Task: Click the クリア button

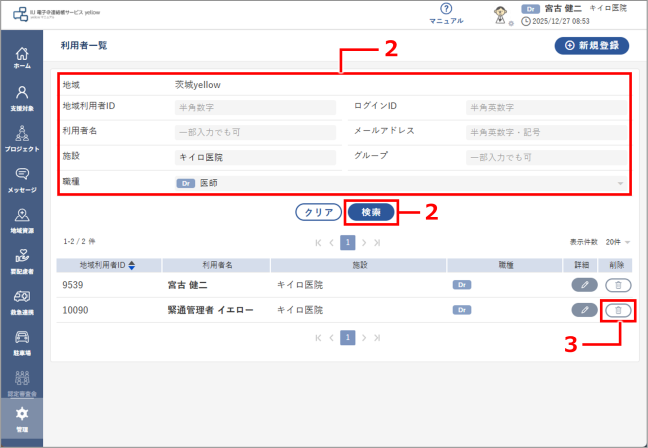Action: [x=318, y=212]
